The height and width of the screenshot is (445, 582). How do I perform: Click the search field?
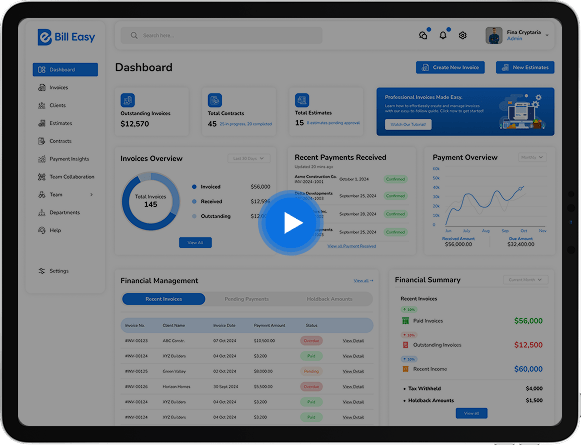[x=222, y=35]
